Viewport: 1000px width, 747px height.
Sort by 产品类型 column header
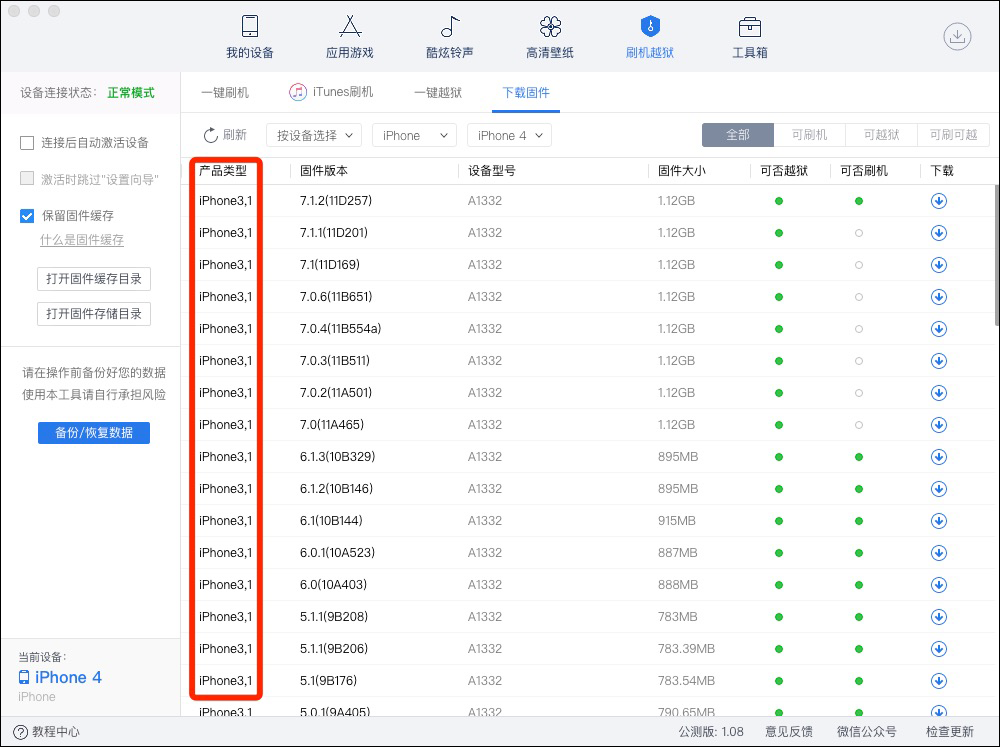click(x=223, y=171)
